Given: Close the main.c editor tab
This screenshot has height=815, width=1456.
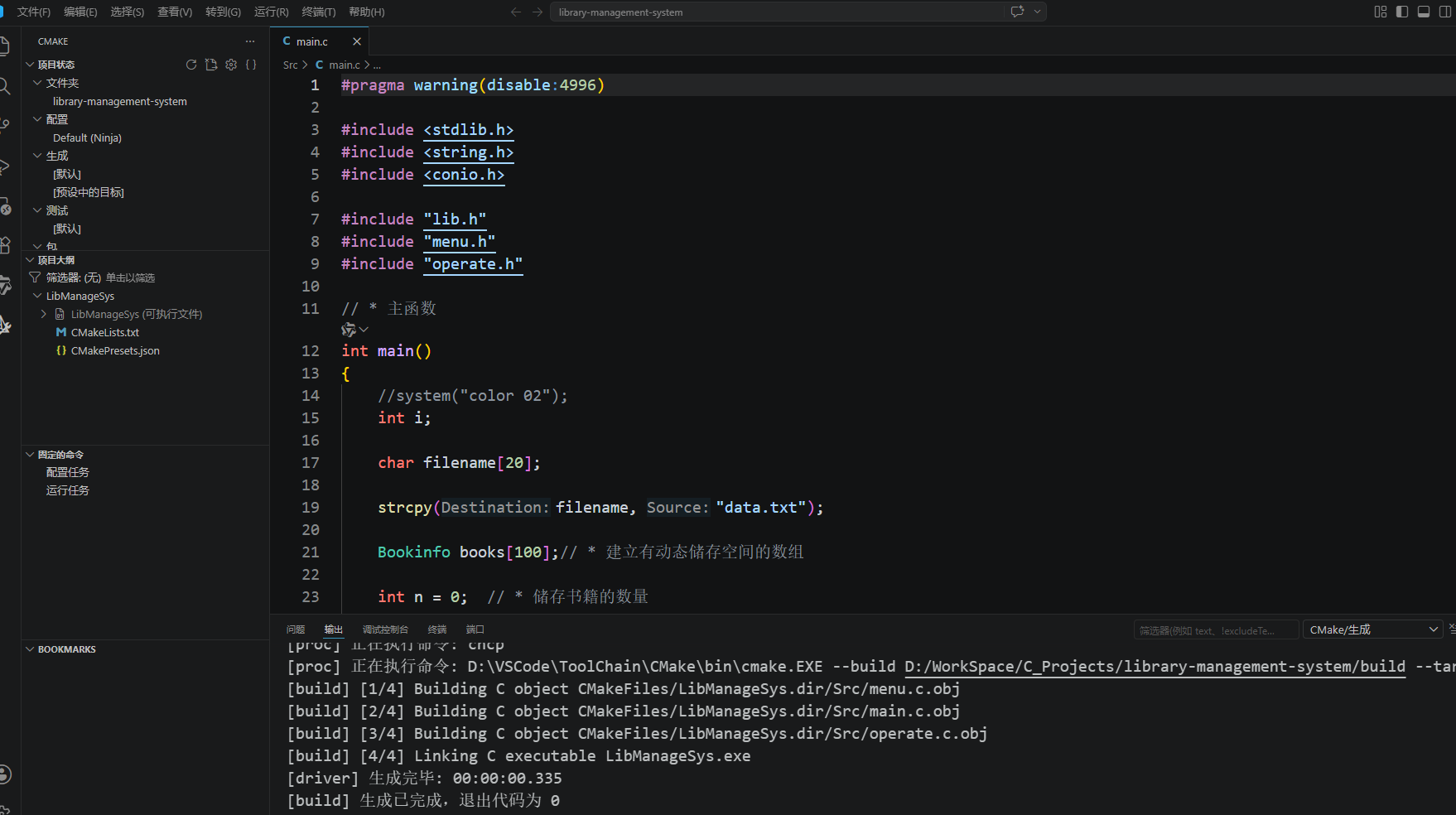Looking at the screenshot, I should (357, 41).
